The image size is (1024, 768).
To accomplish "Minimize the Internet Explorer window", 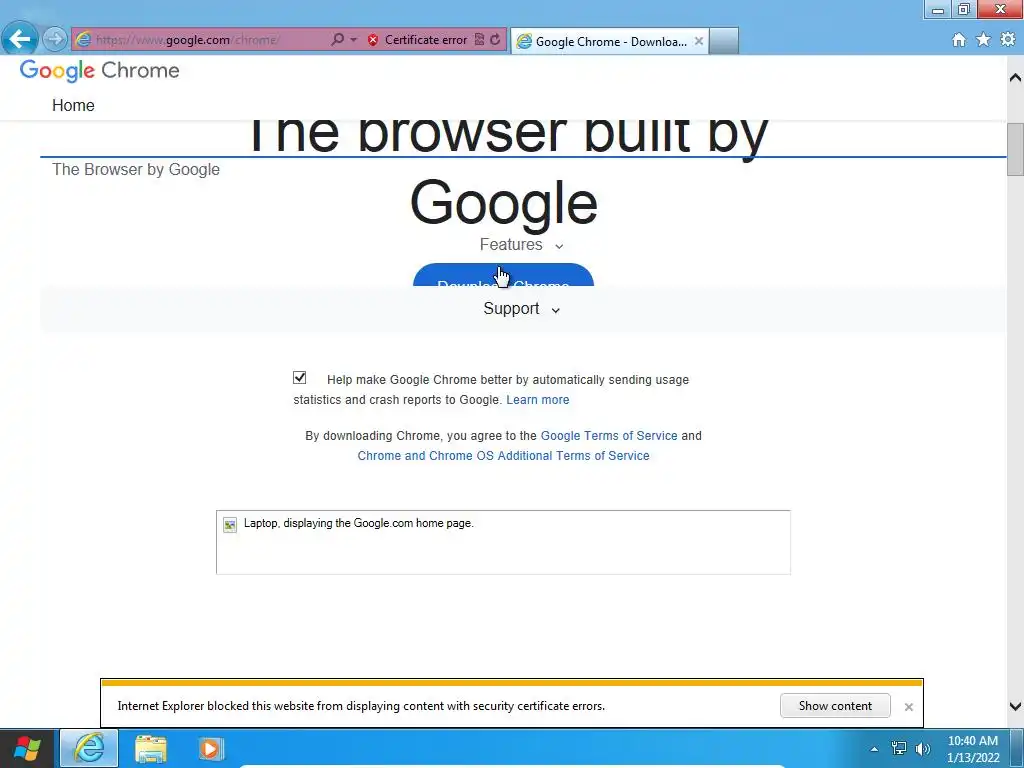I will point(938,9).
